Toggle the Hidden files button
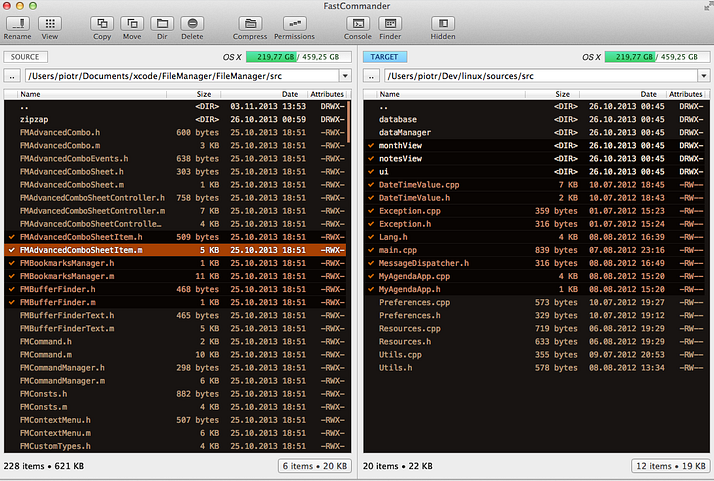This screenshot has width=714, height=481. (x=442, y=23)
